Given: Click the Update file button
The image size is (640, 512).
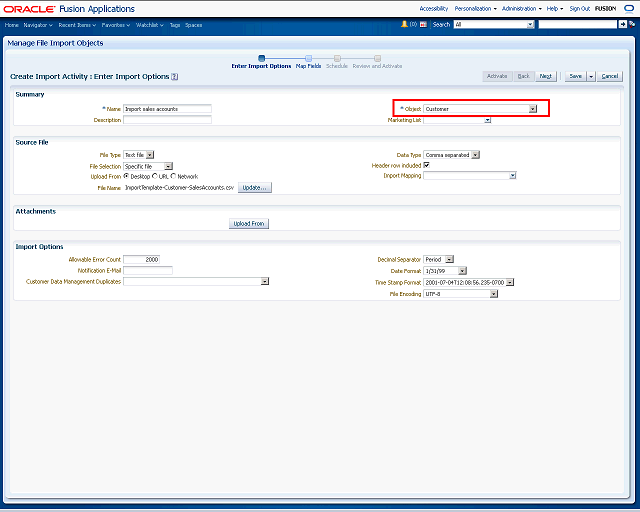Looking at the screenshot, I should [x=255, y=187].
